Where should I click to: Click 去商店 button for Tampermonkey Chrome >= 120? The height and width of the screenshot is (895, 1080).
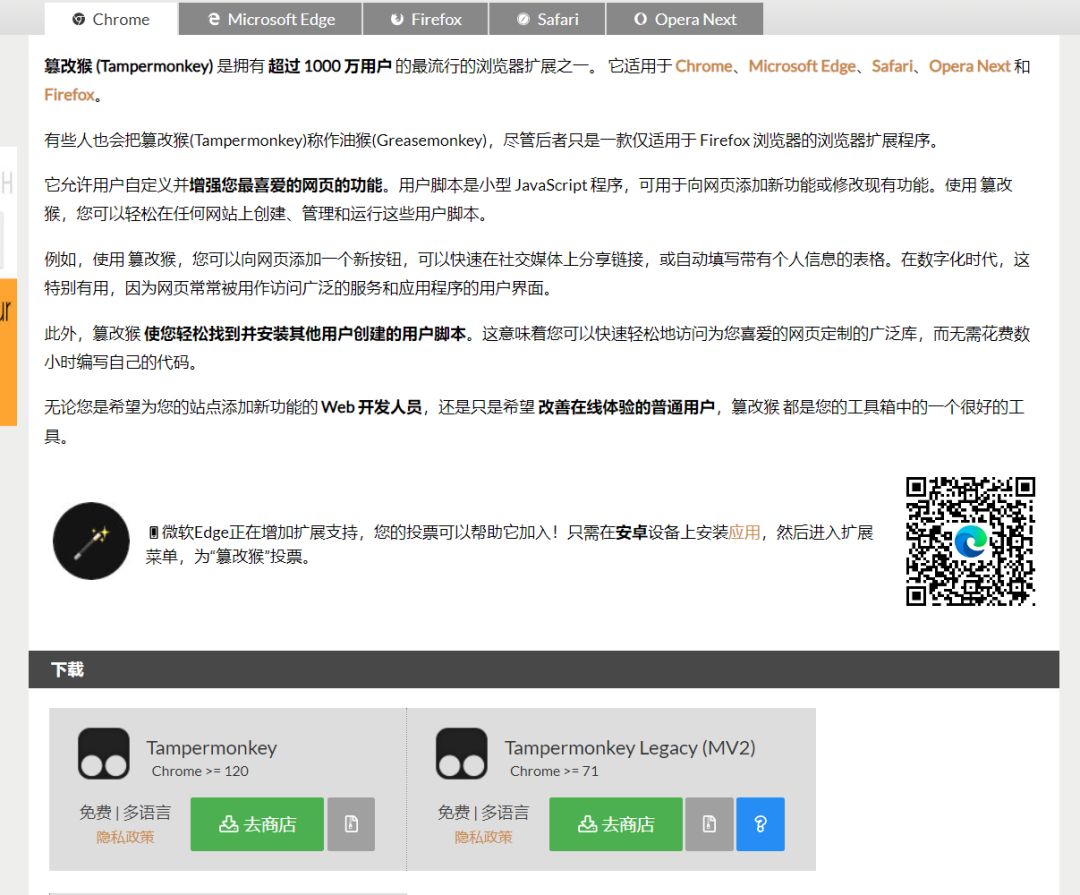coord(257,824)
